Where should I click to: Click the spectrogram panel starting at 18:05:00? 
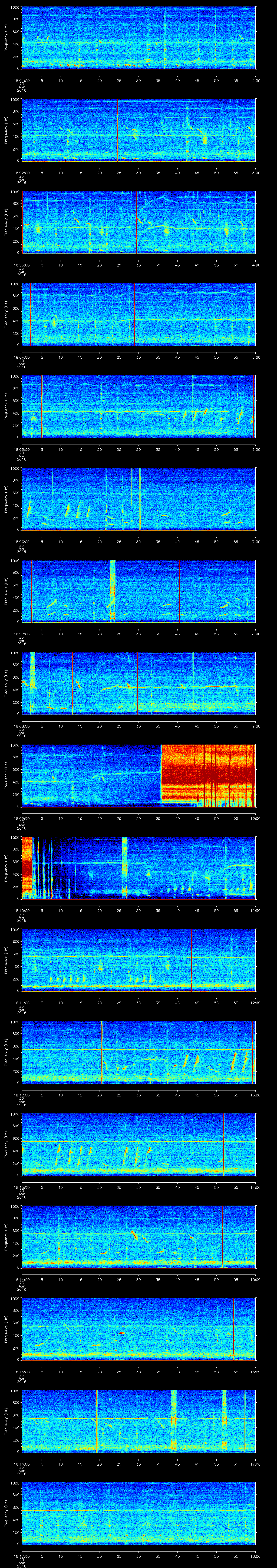(138, 407)
